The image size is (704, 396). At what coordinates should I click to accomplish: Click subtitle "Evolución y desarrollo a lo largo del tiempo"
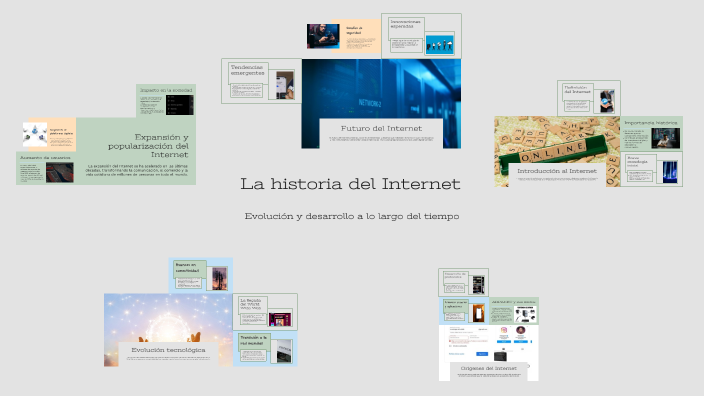(x=352, y=216)
